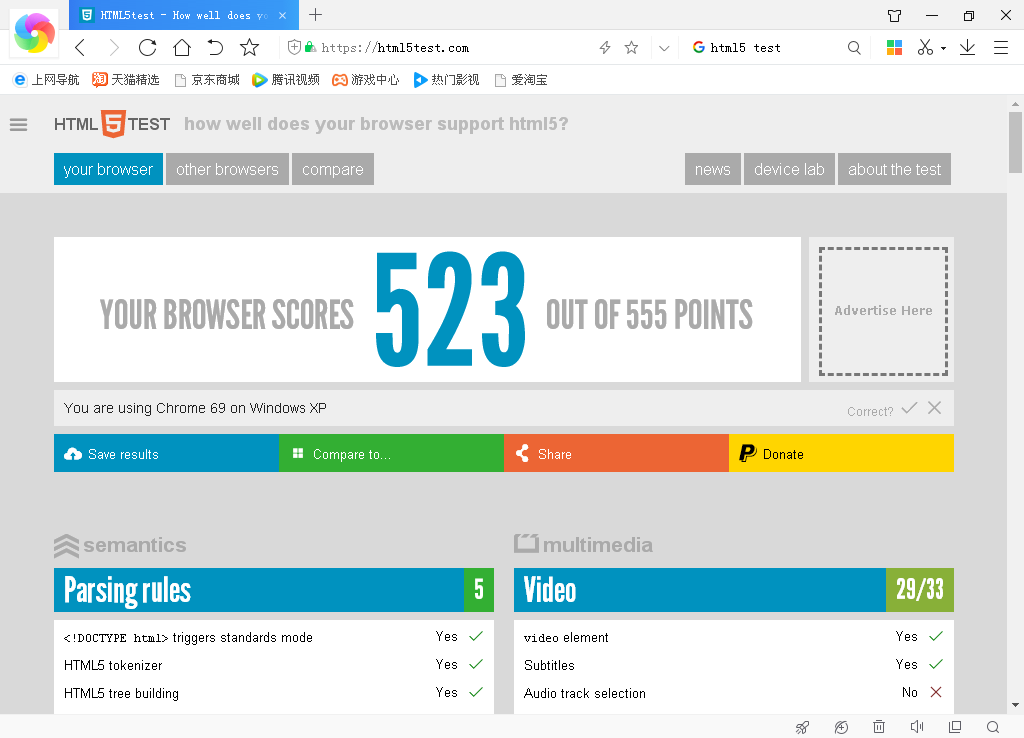The image size is (1024, 738).
Task: Click the Donate button
Action: click(841, 453)
